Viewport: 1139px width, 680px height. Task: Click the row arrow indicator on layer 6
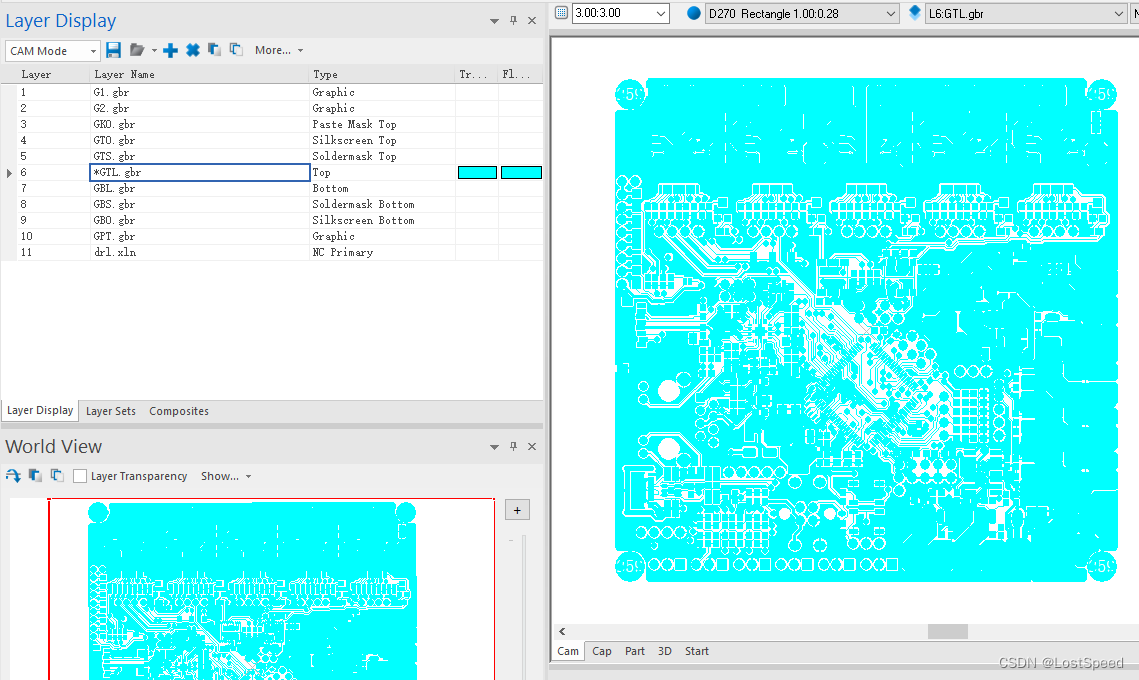9,173
